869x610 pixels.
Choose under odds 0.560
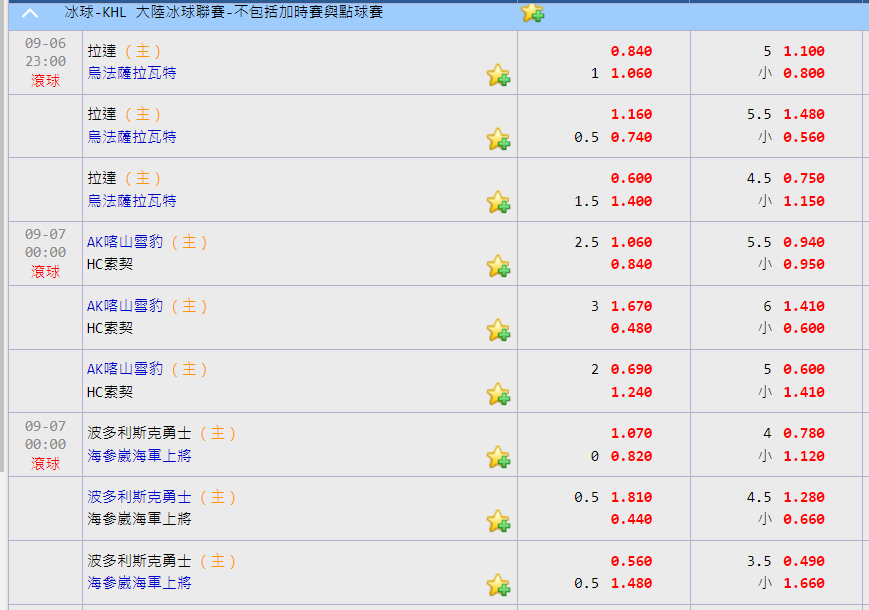tap(804, 137)
